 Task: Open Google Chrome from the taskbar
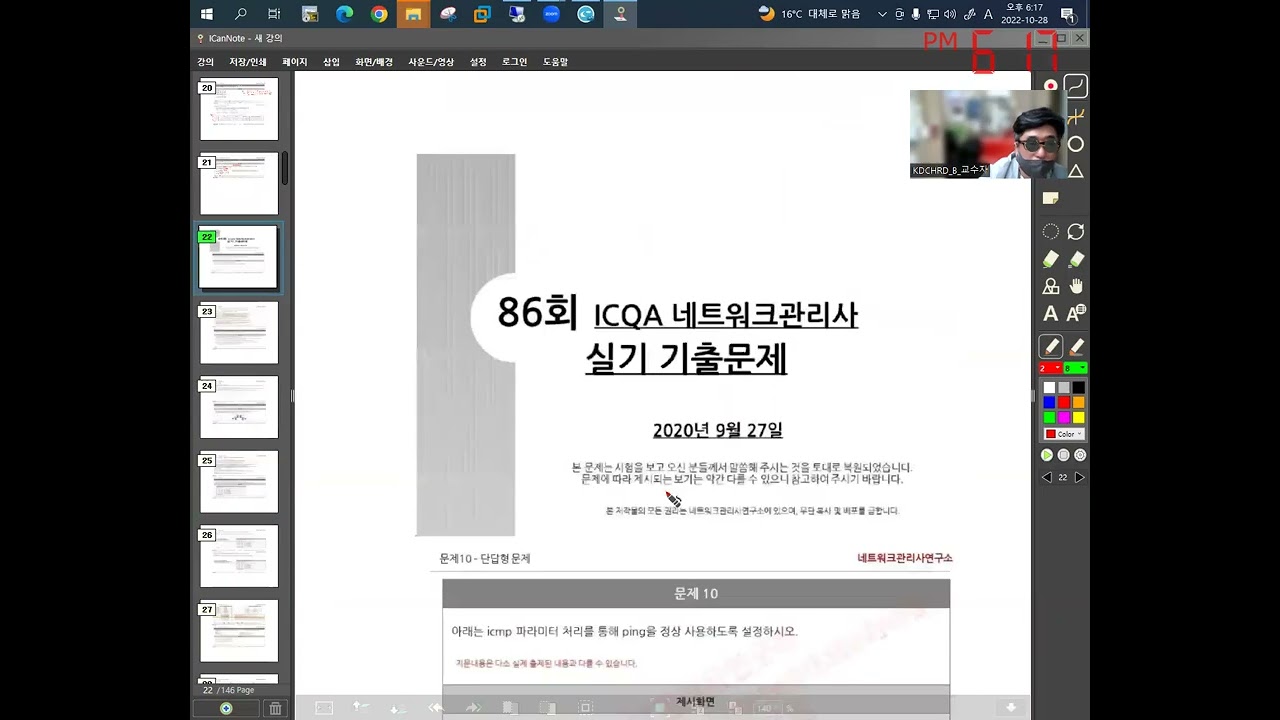point(379,14)
